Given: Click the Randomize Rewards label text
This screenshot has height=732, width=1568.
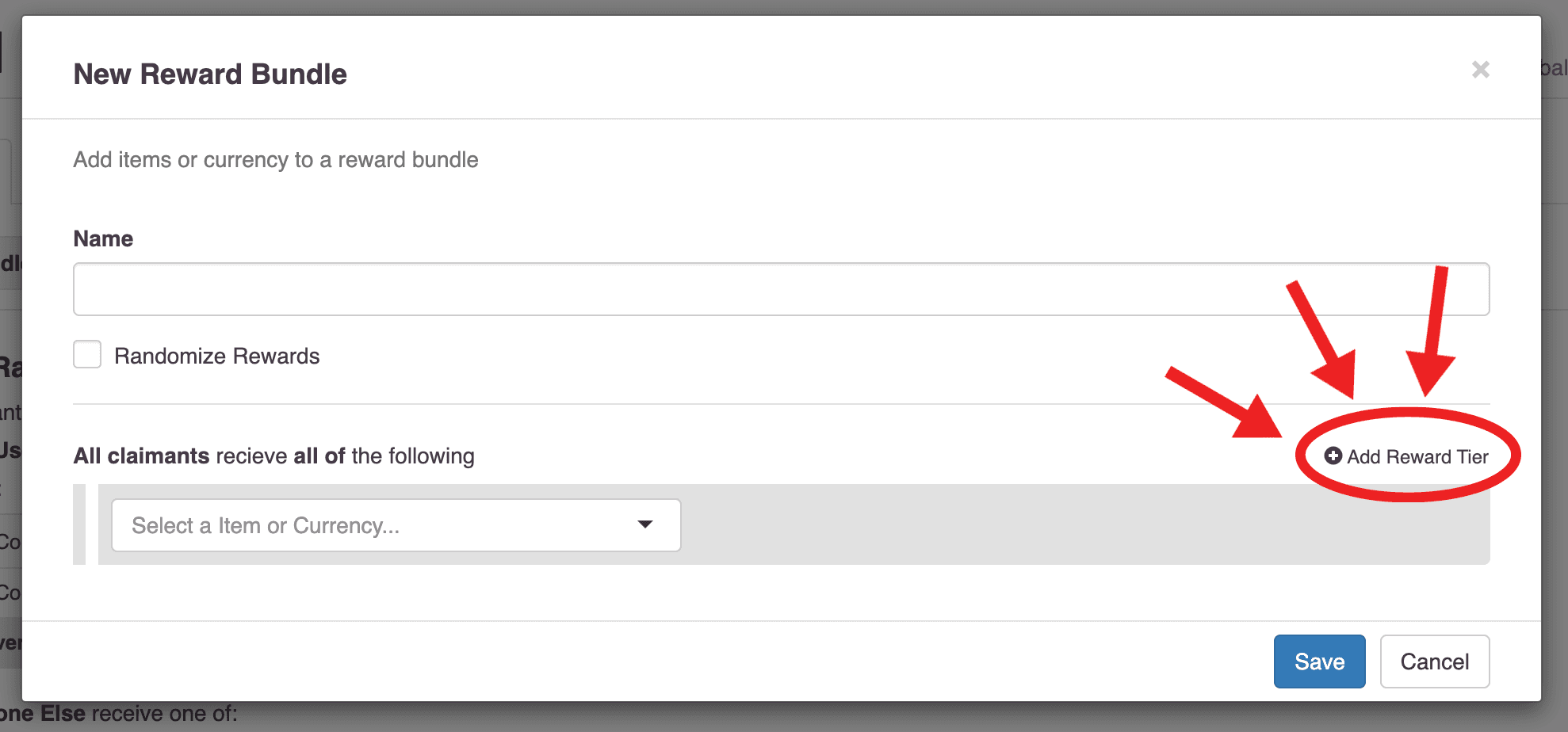Looking at the screenshot, I should (216, 356).
